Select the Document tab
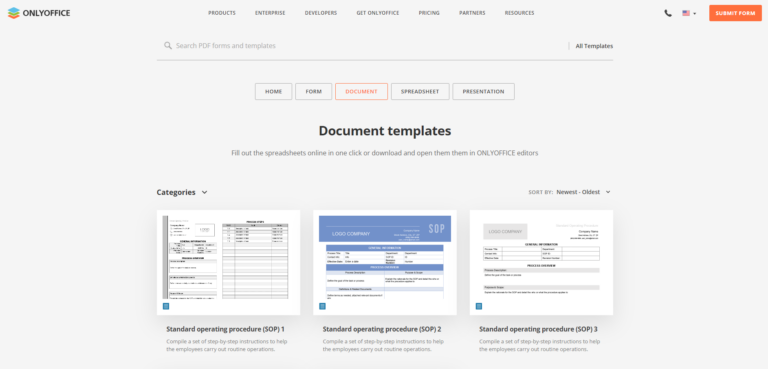This screenshot has width=768, height=369. click(x=361, y=92)
